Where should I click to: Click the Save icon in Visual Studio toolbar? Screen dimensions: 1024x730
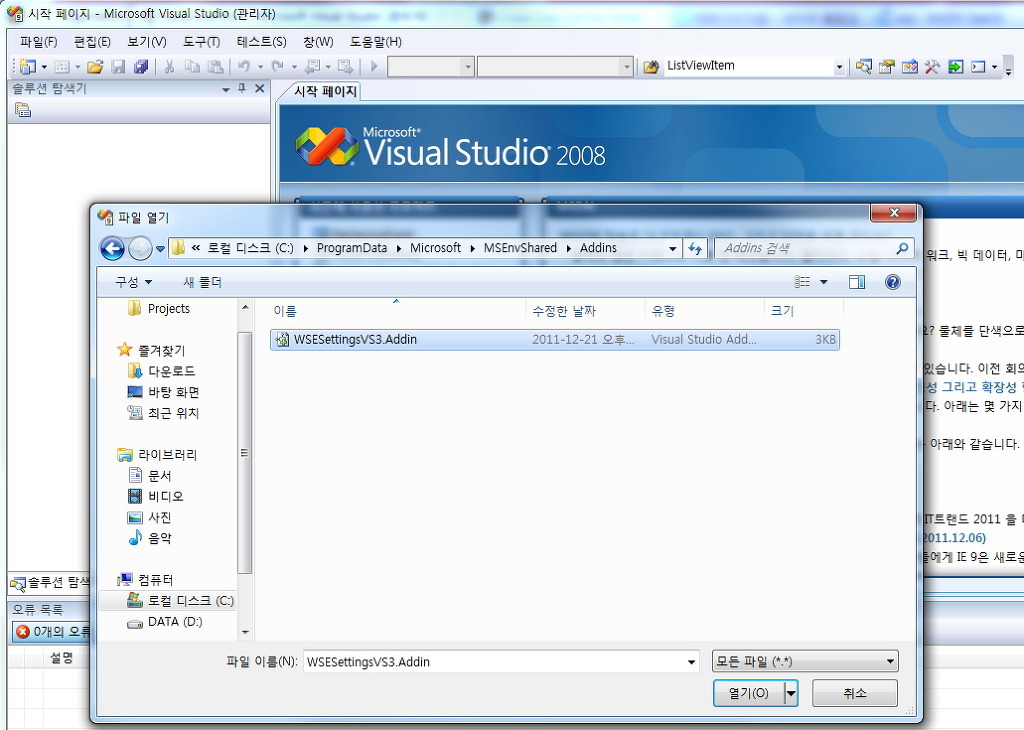click(118, 66)
